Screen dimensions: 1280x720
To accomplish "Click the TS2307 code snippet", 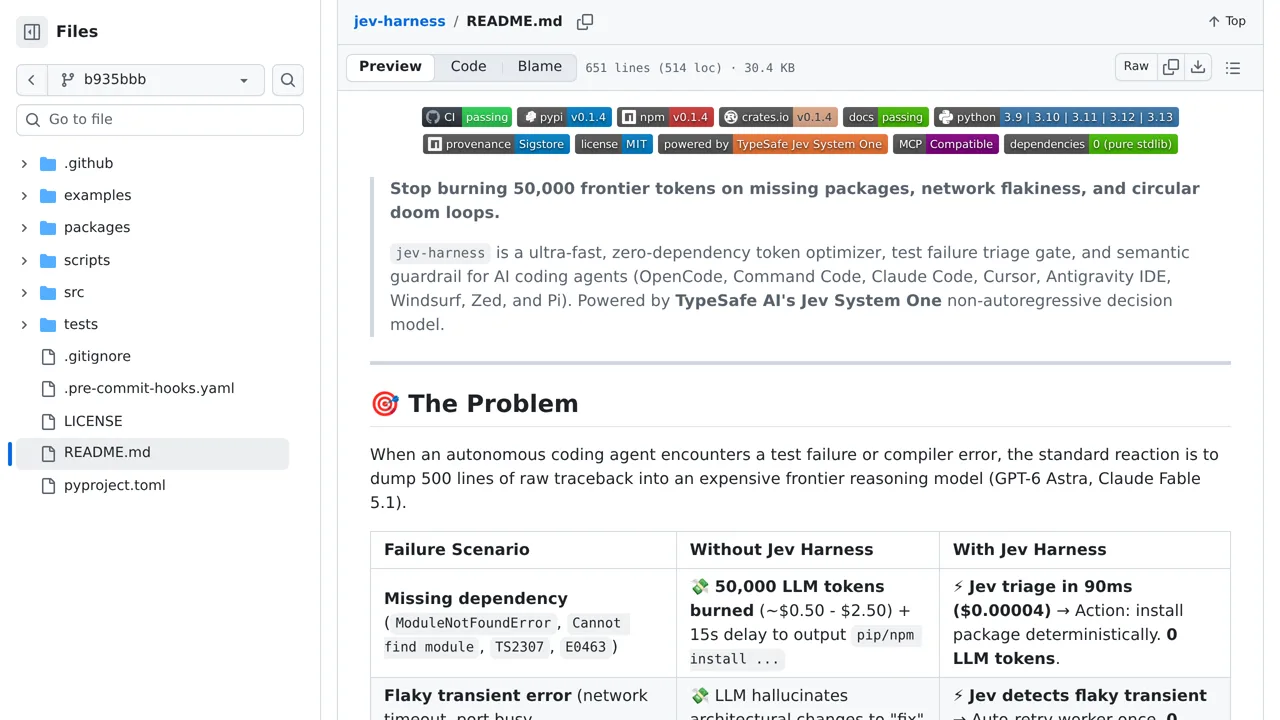I will [x=520, y=647].
